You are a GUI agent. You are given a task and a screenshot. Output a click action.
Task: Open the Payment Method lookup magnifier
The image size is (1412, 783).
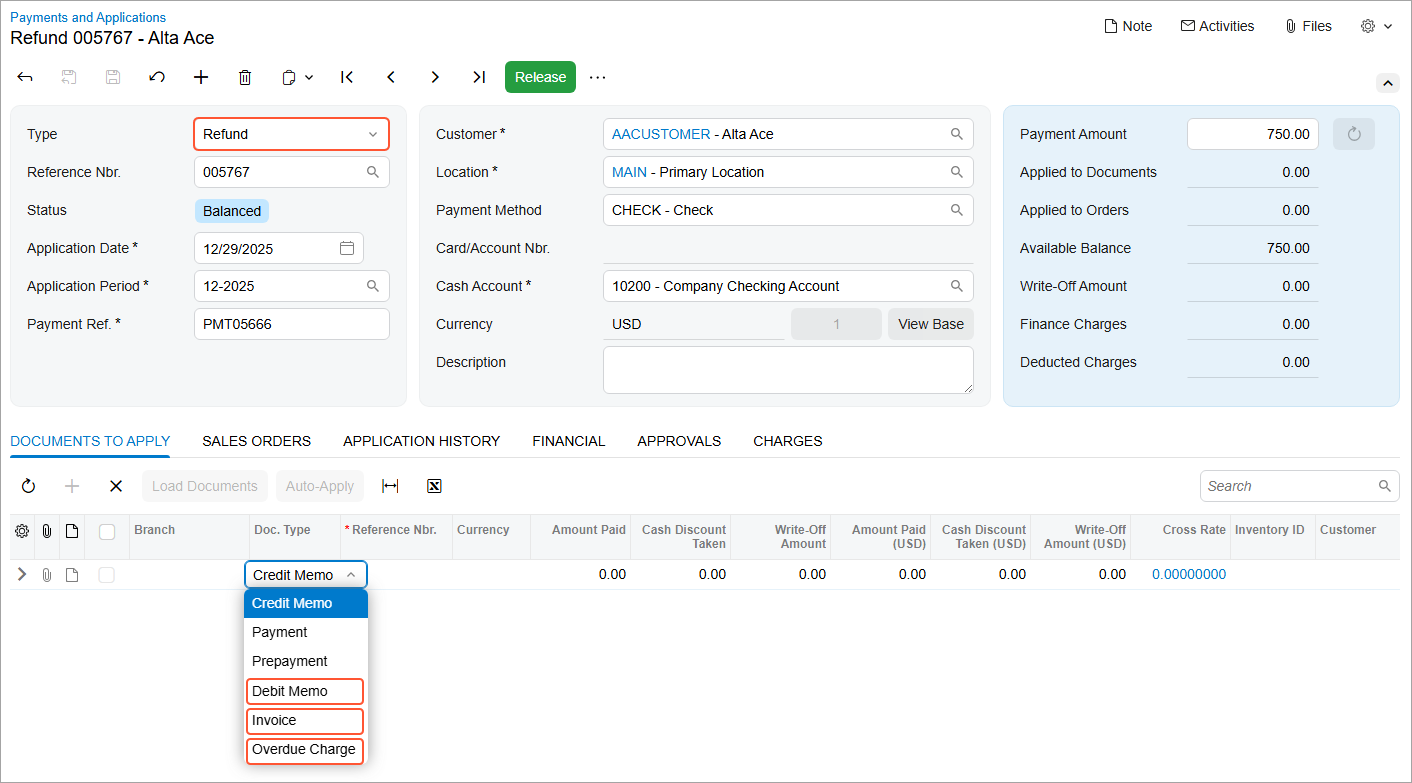[x=957, y=210]
